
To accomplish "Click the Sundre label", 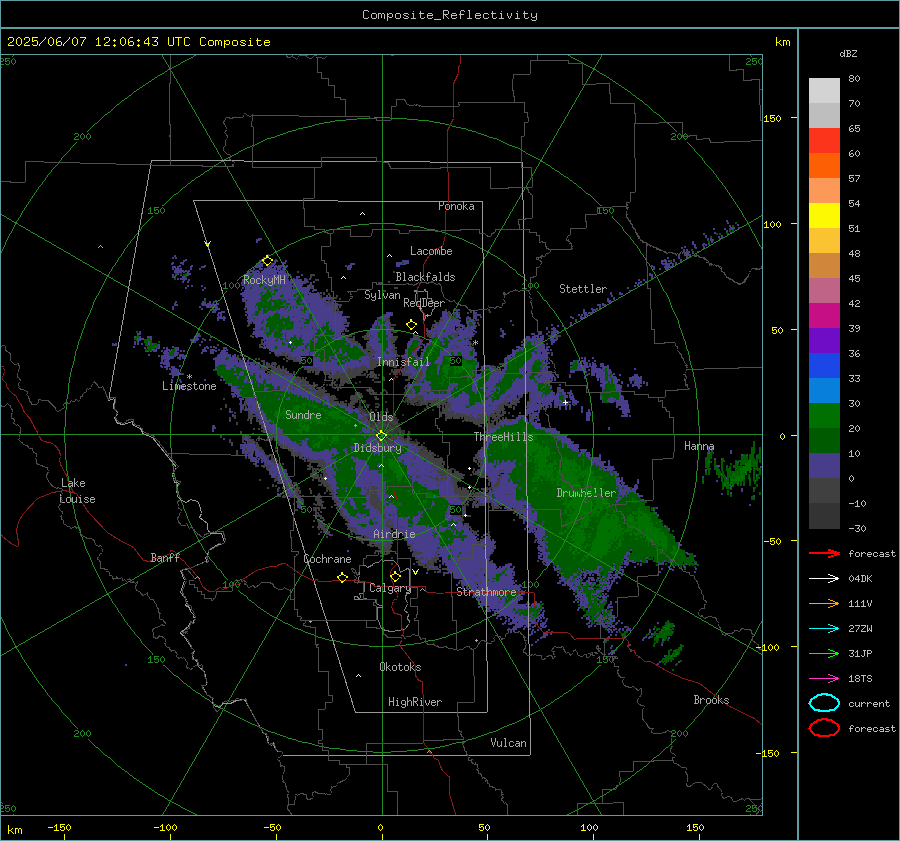I will click(x=303, y=415).
